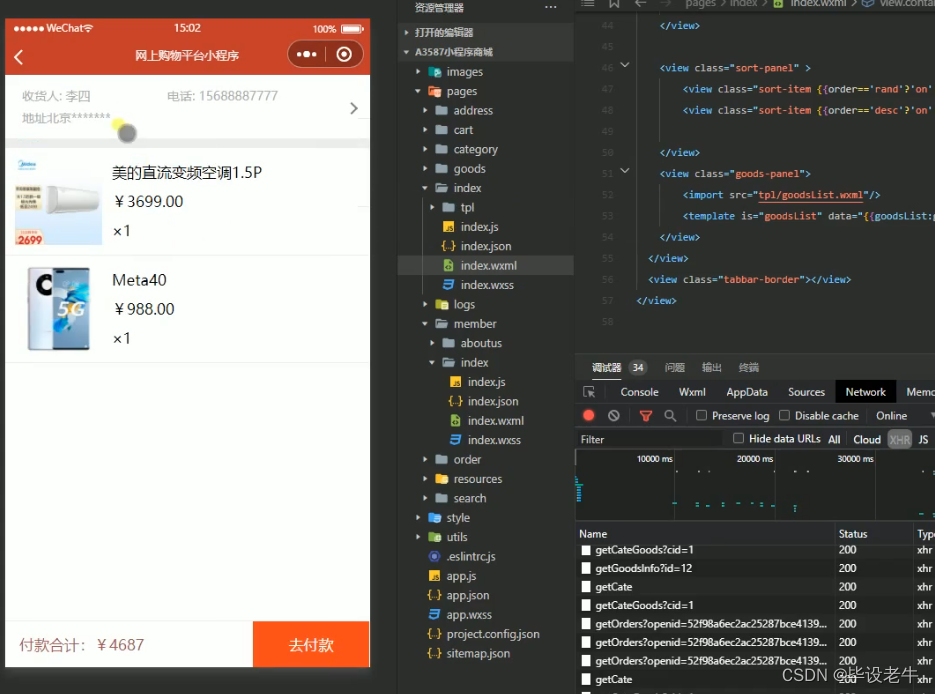Collapse the member folder
This screenshot has height=694, width=935.
tap(425, 324)
